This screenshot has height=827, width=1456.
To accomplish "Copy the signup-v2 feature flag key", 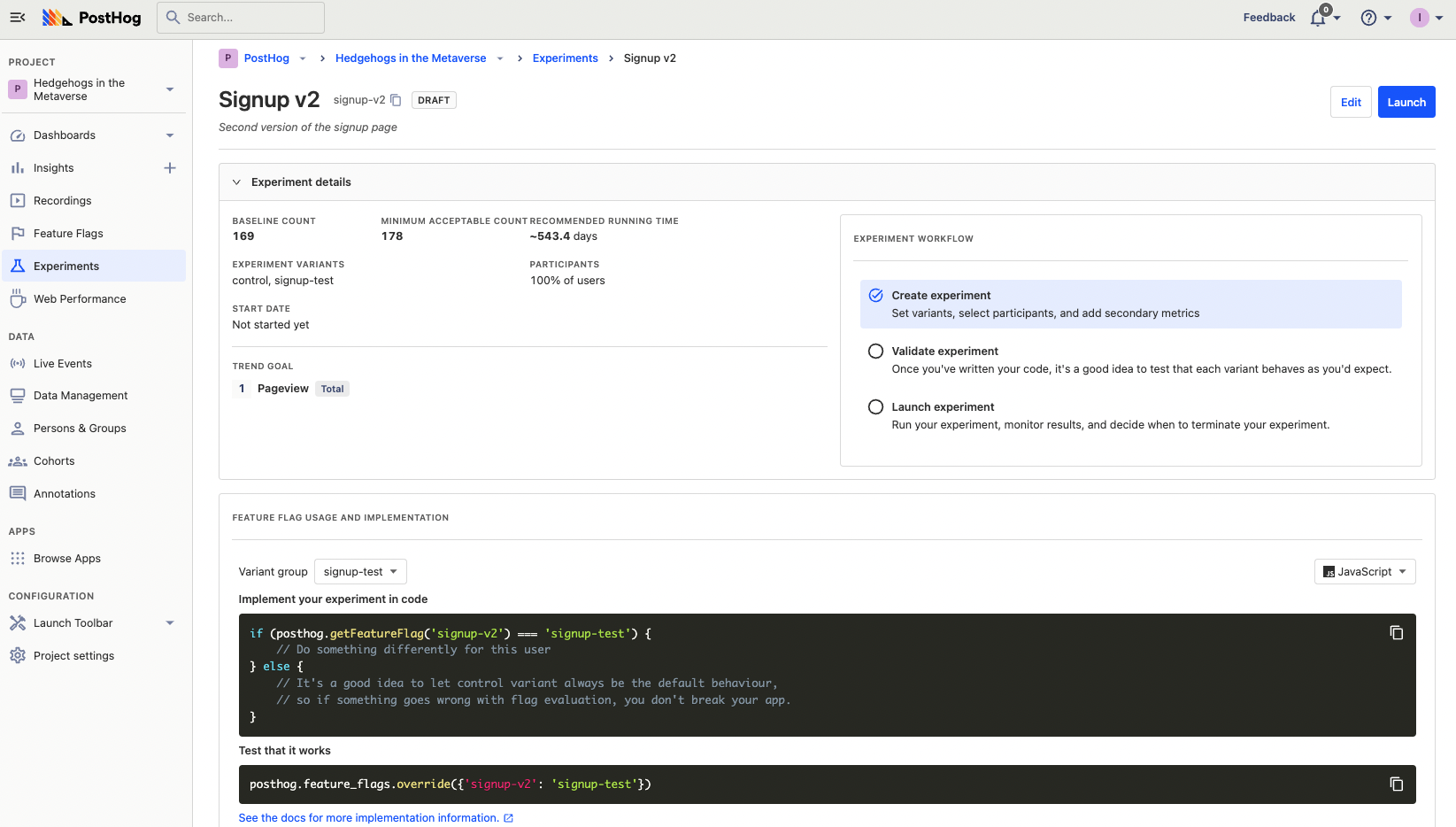I will (396, 100).
